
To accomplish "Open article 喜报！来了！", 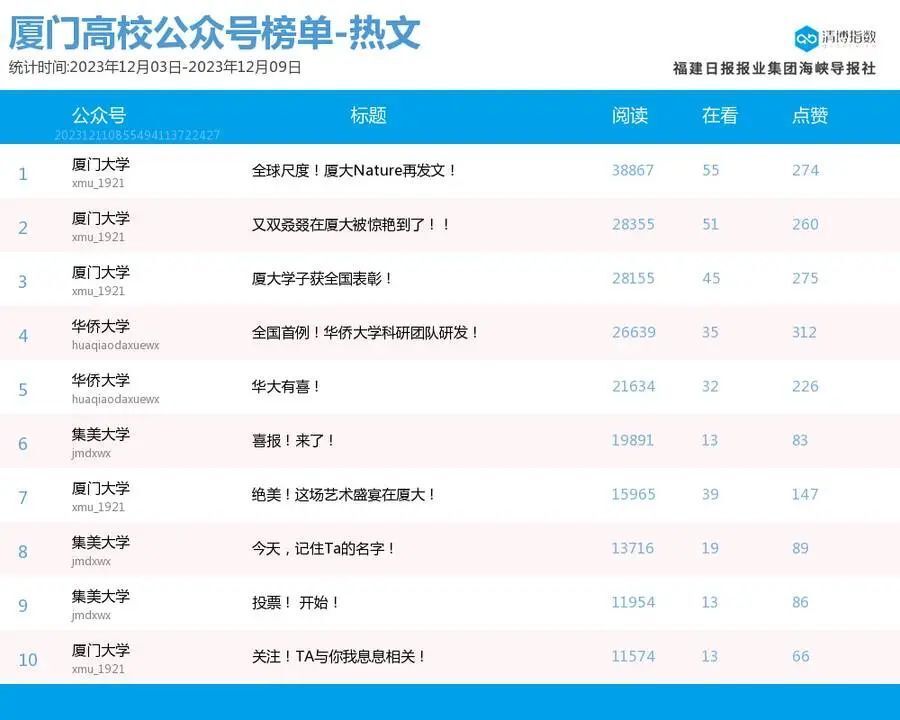I will point(290,441).
